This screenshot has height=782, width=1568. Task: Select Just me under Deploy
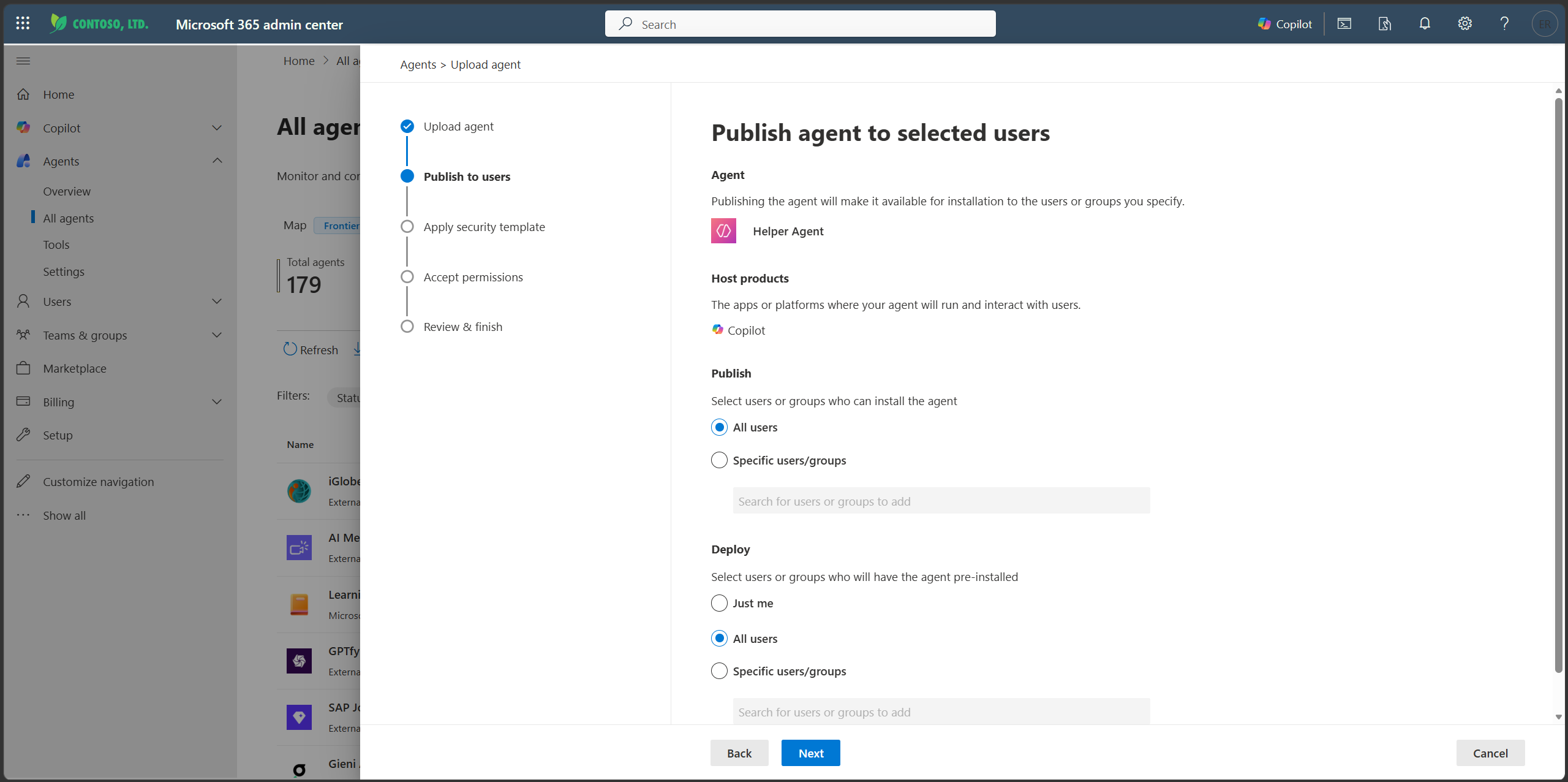[x=719, y=603]
